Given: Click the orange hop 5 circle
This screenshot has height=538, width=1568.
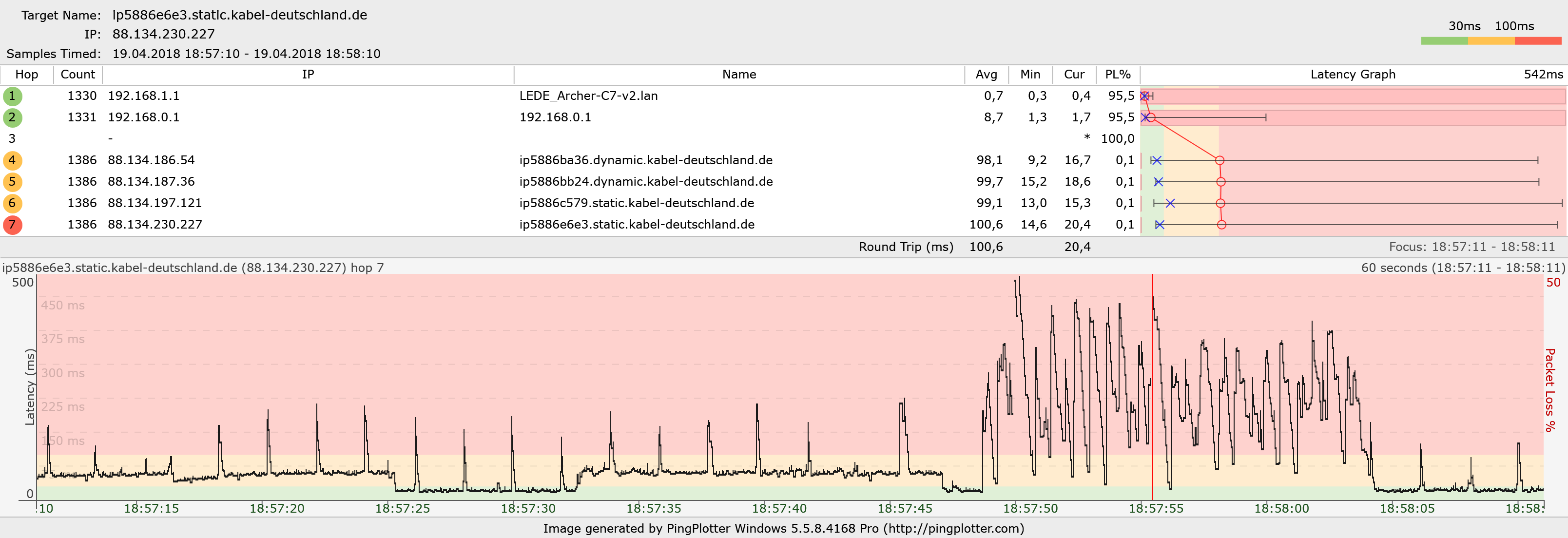Looking at the screenshot, I should click(12, 182).
